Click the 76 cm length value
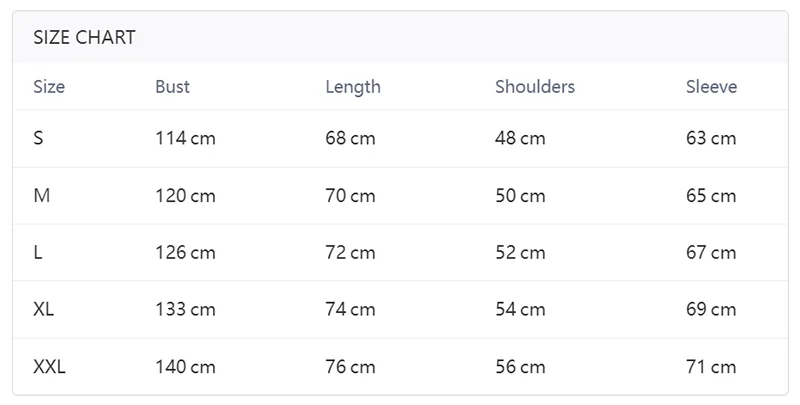Viewport: 800px width, 405px height. 350,367
